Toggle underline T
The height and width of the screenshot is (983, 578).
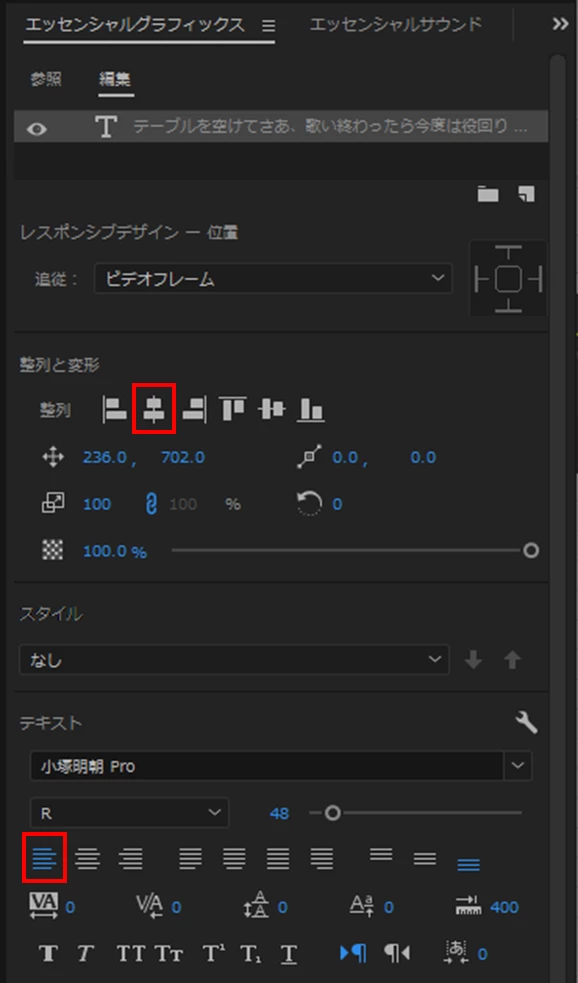(288, 954)
